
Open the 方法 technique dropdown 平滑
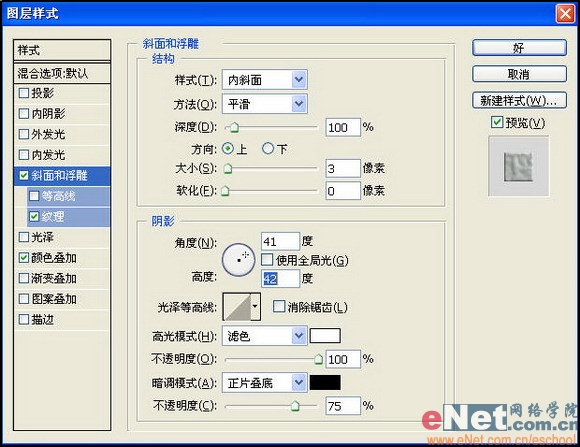[x=264, y=104]
